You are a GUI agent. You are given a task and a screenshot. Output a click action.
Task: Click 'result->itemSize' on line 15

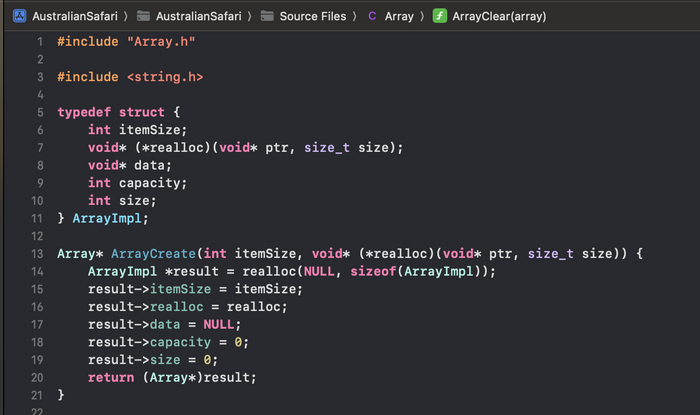[x=150, y=289]
